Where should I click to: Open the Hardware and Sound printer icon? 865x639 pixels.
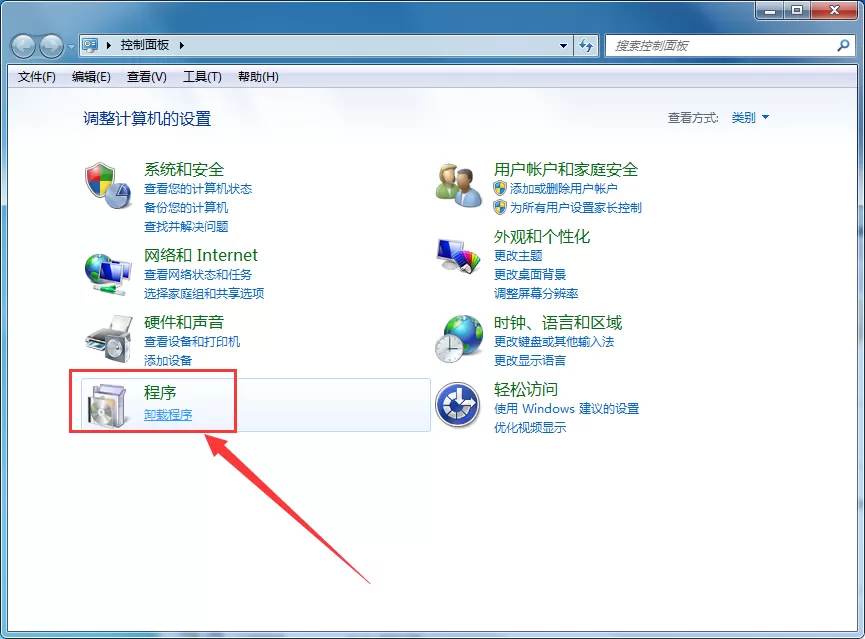(x=109, y=339)
